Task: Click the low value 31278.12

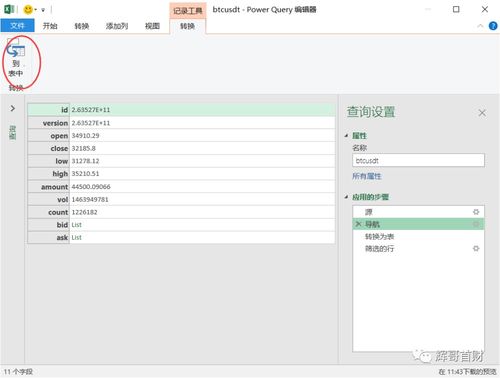Action: click(x=85, y=161)
